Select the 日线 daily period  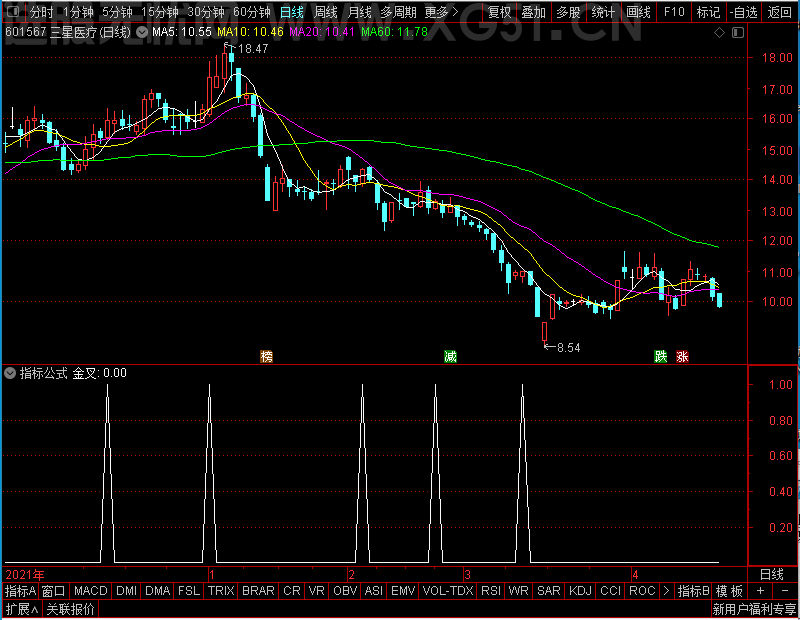pyautogui.click(x=292, y=12)
